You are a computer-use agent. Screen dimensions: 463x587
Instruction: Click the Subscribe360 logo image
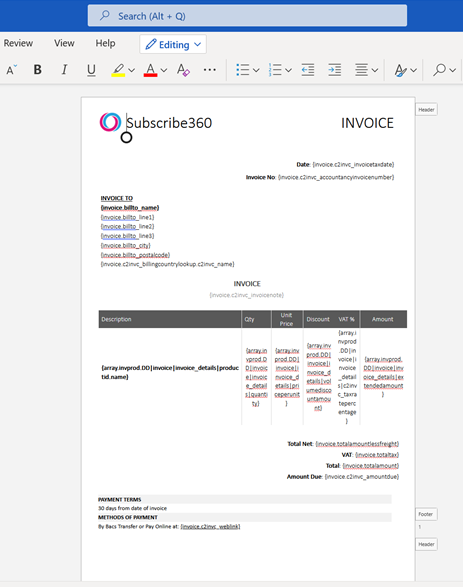coord(110,122)
